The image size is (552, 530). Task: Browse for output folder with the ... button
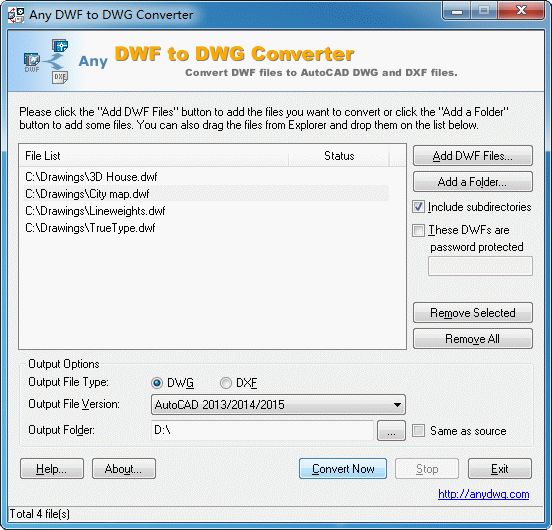(x=391, y=430)
